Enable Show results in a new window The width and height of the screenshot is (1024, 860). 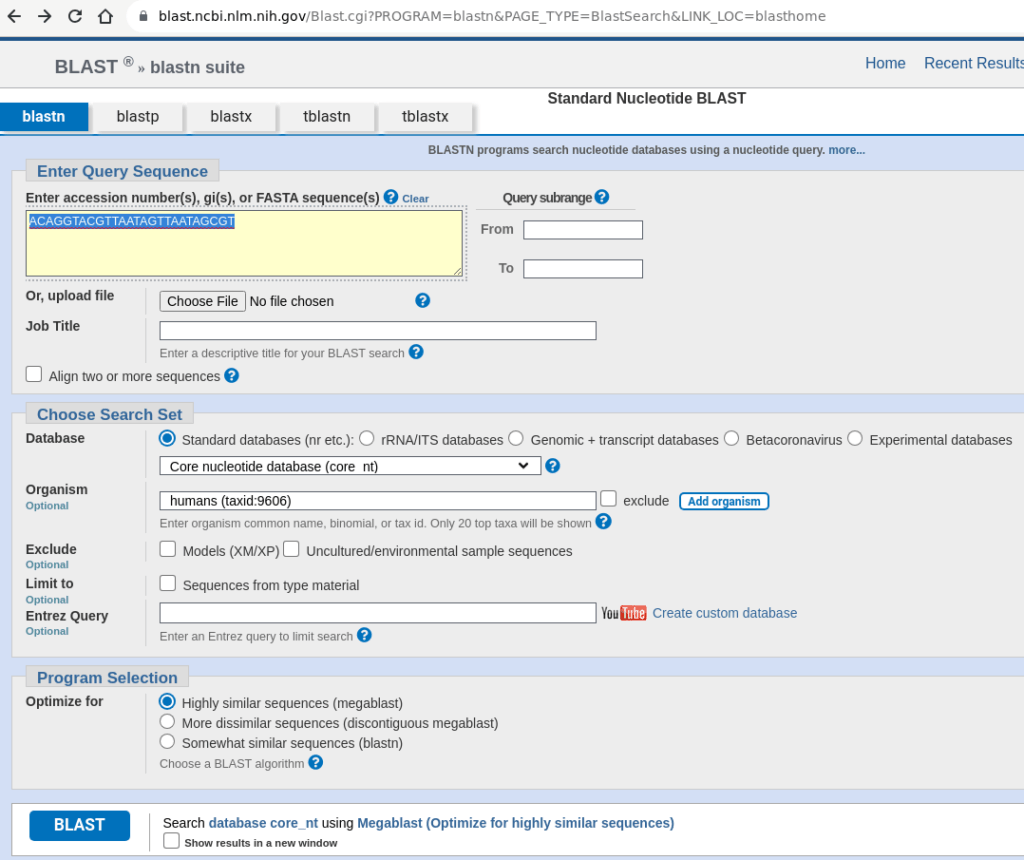point(172,841)
